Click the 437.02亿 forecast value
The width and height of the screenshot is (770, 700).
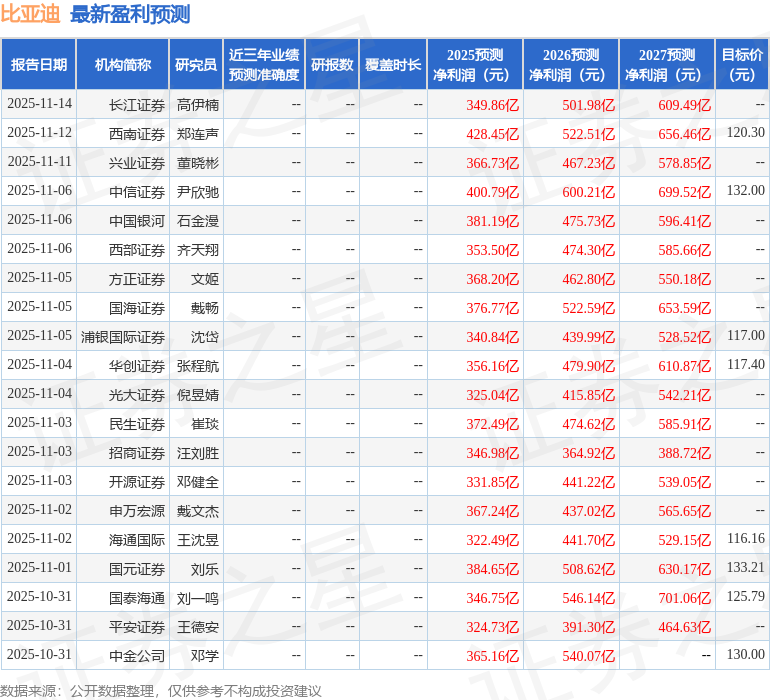point(588,511)
